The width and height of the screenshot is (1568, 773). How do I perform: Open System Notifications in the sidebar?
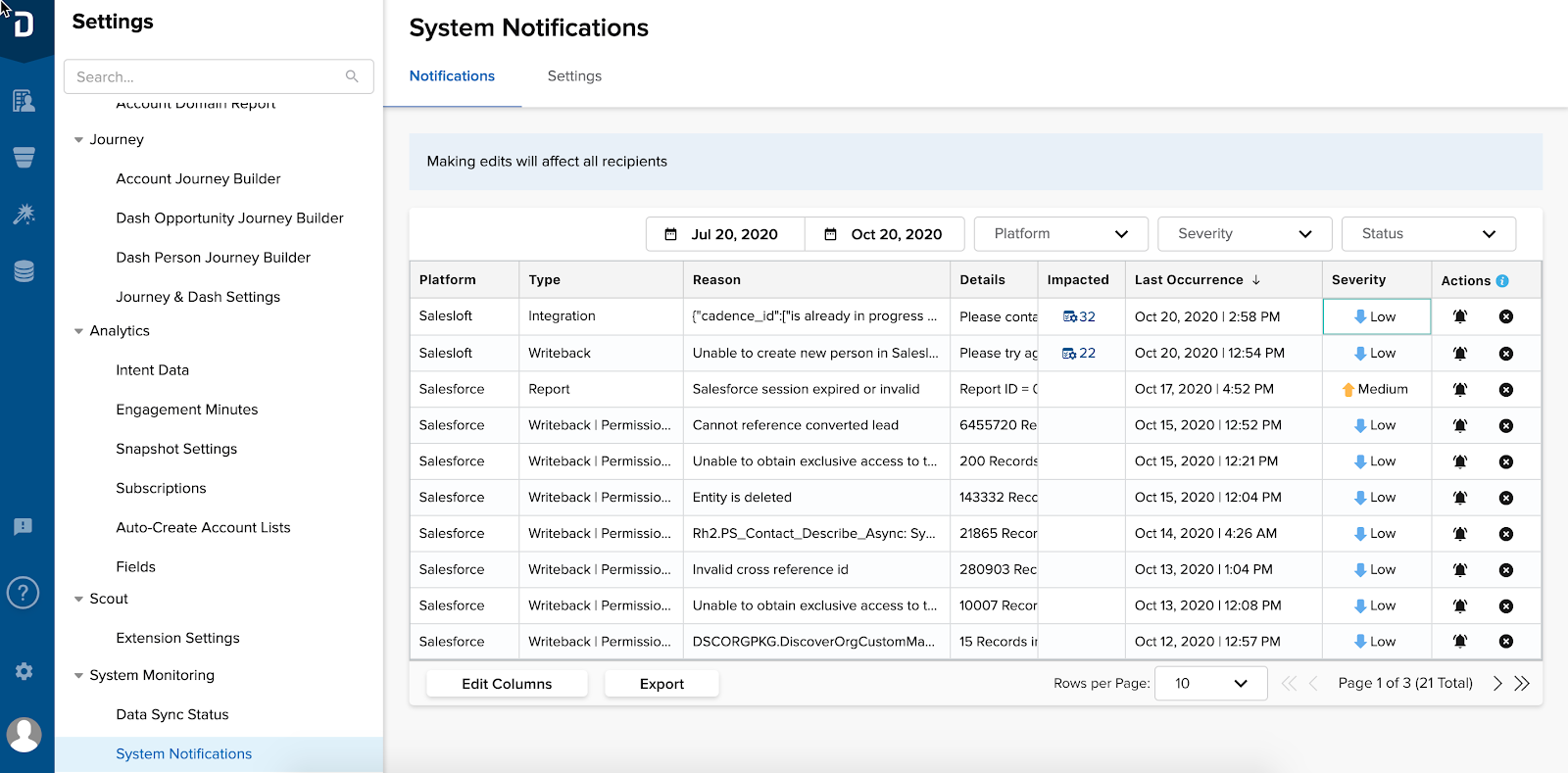point(183,753)
